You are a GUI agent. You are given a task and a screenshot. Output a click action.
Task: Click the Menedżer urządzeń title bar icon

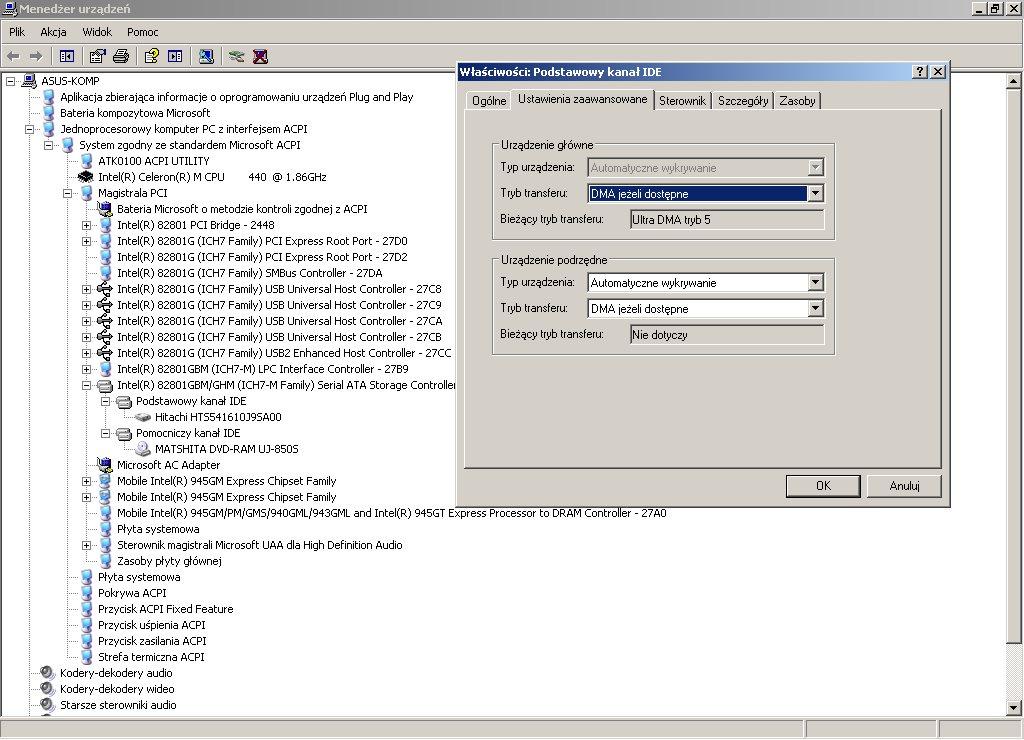coord(10,8)
